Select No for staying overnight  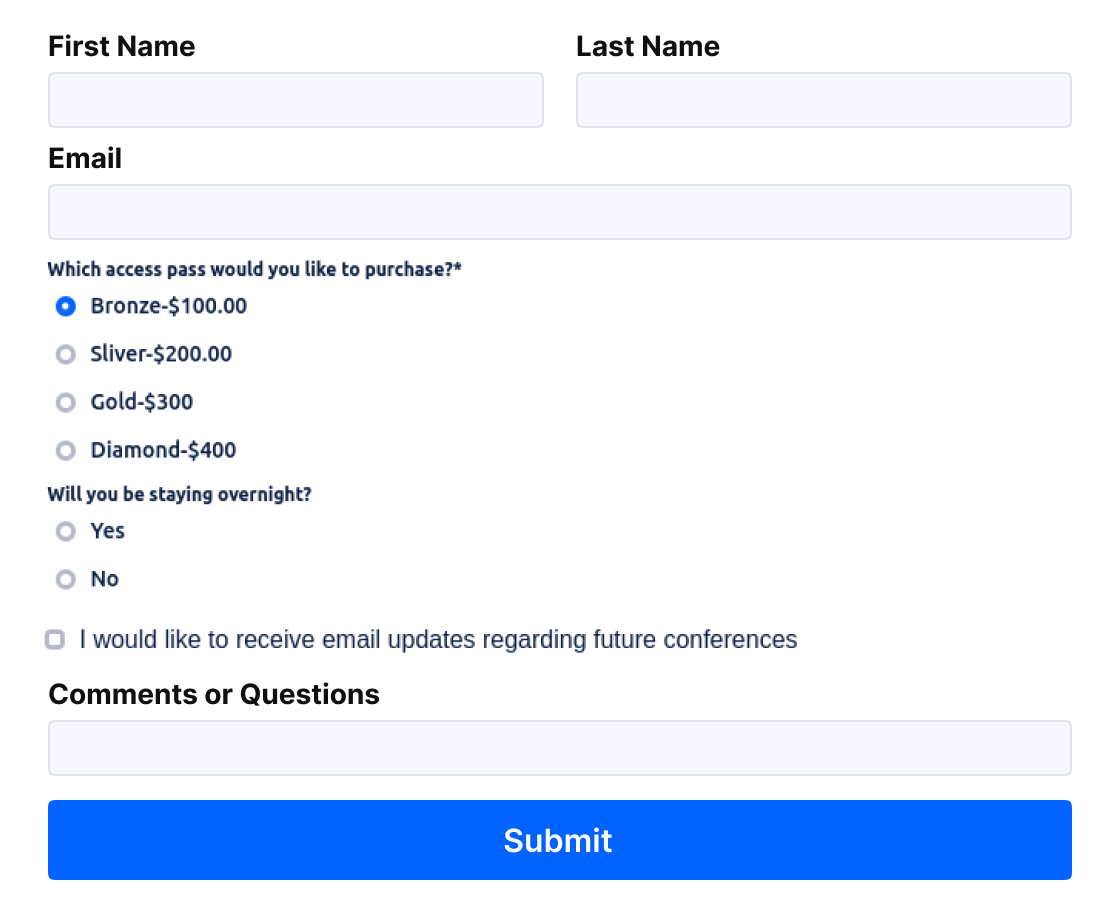click(66, 579)
